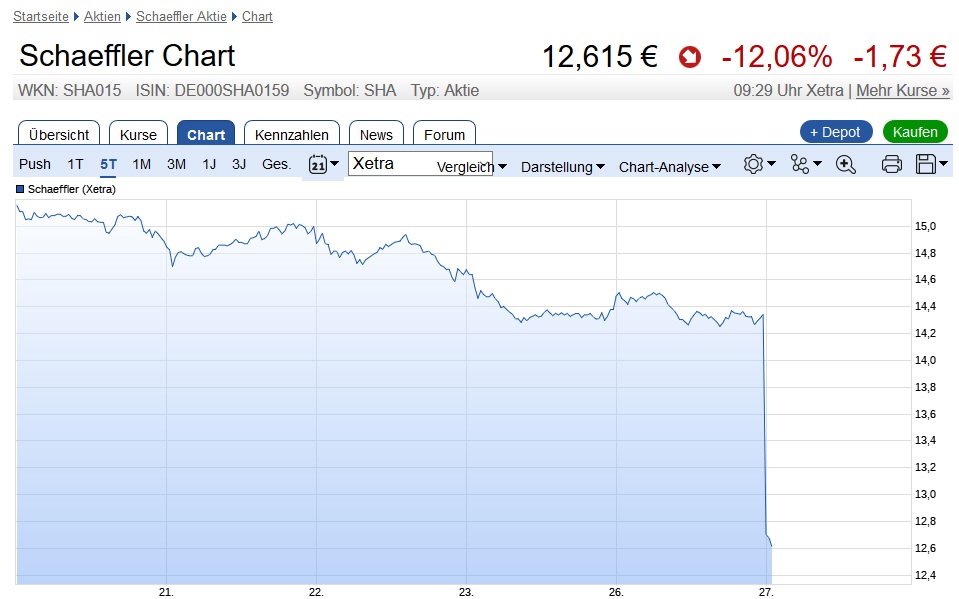Viewport: 959px width, 599px height.
Task: Switch to the Kennzahlen tab
Action: click(293, 134)
